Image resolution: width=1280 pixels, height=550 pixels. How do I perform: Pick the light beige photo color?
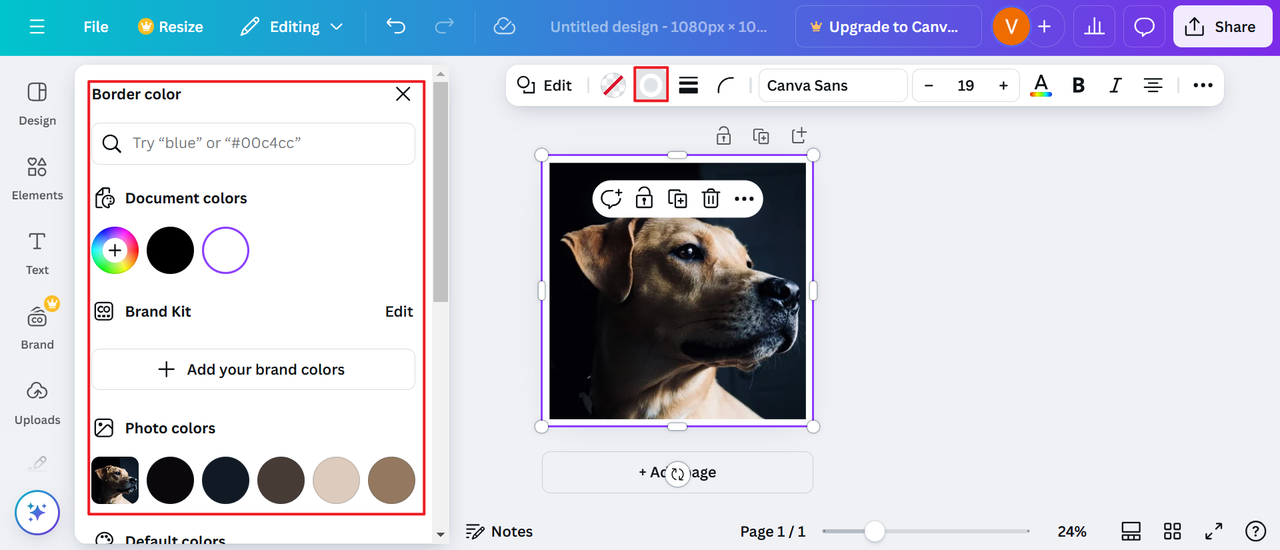(x=336, y=480)
